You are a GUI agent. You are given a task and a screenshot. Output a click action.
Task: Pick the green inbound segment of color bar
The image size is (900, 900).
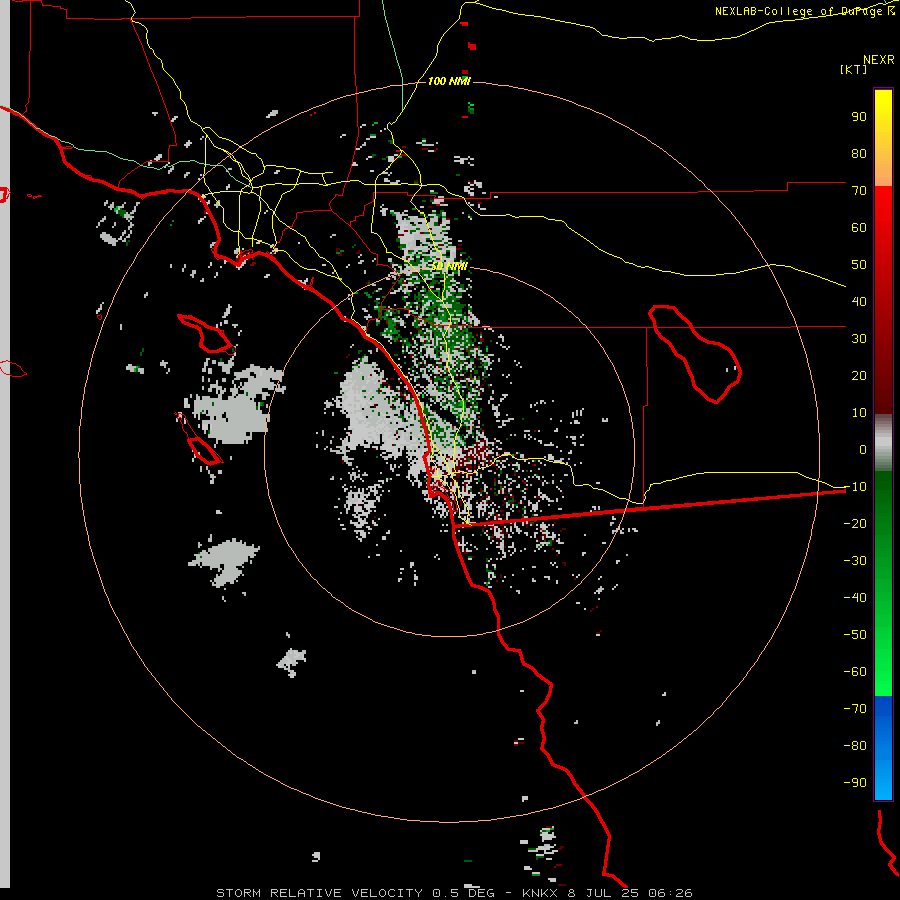pos(883,583)
